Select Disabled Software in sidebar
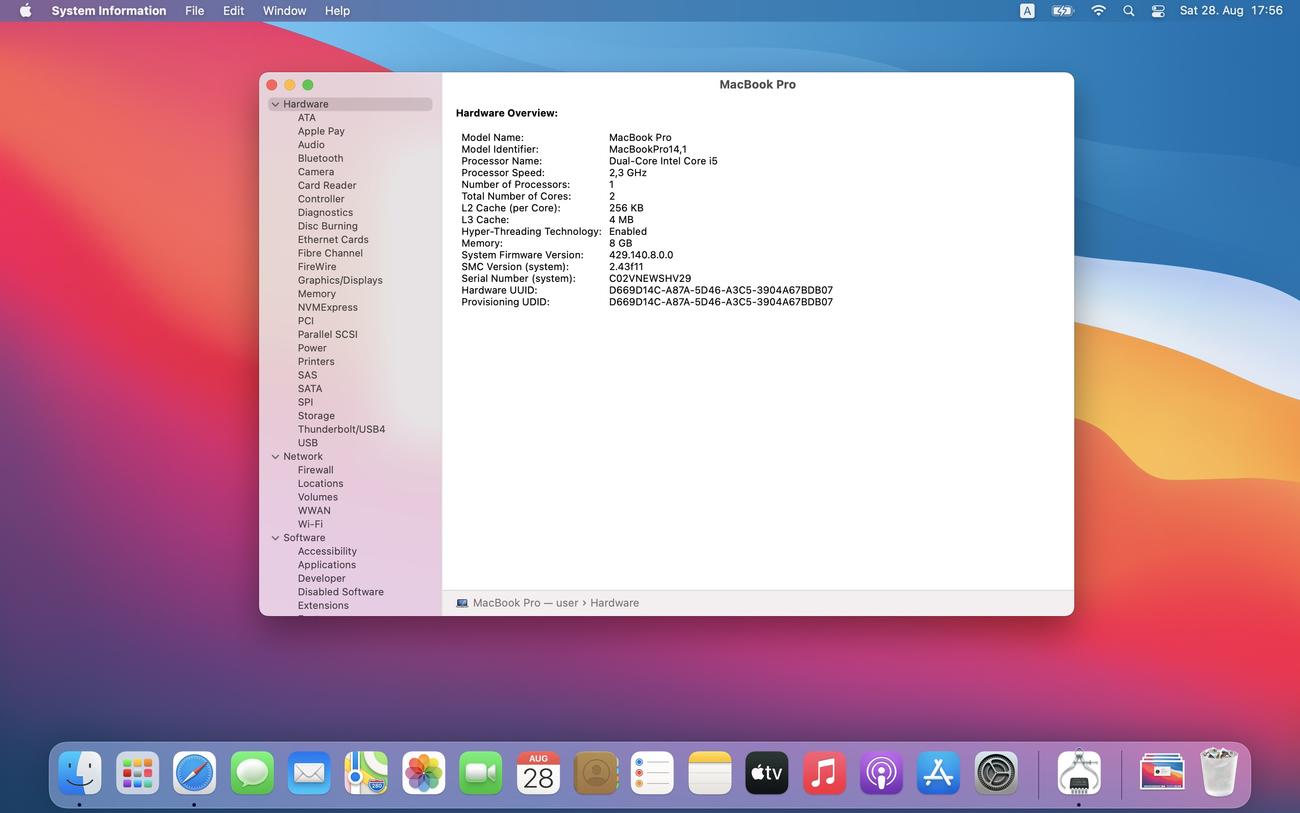The width and height of the screenshot is (1300, 813). 341,592
